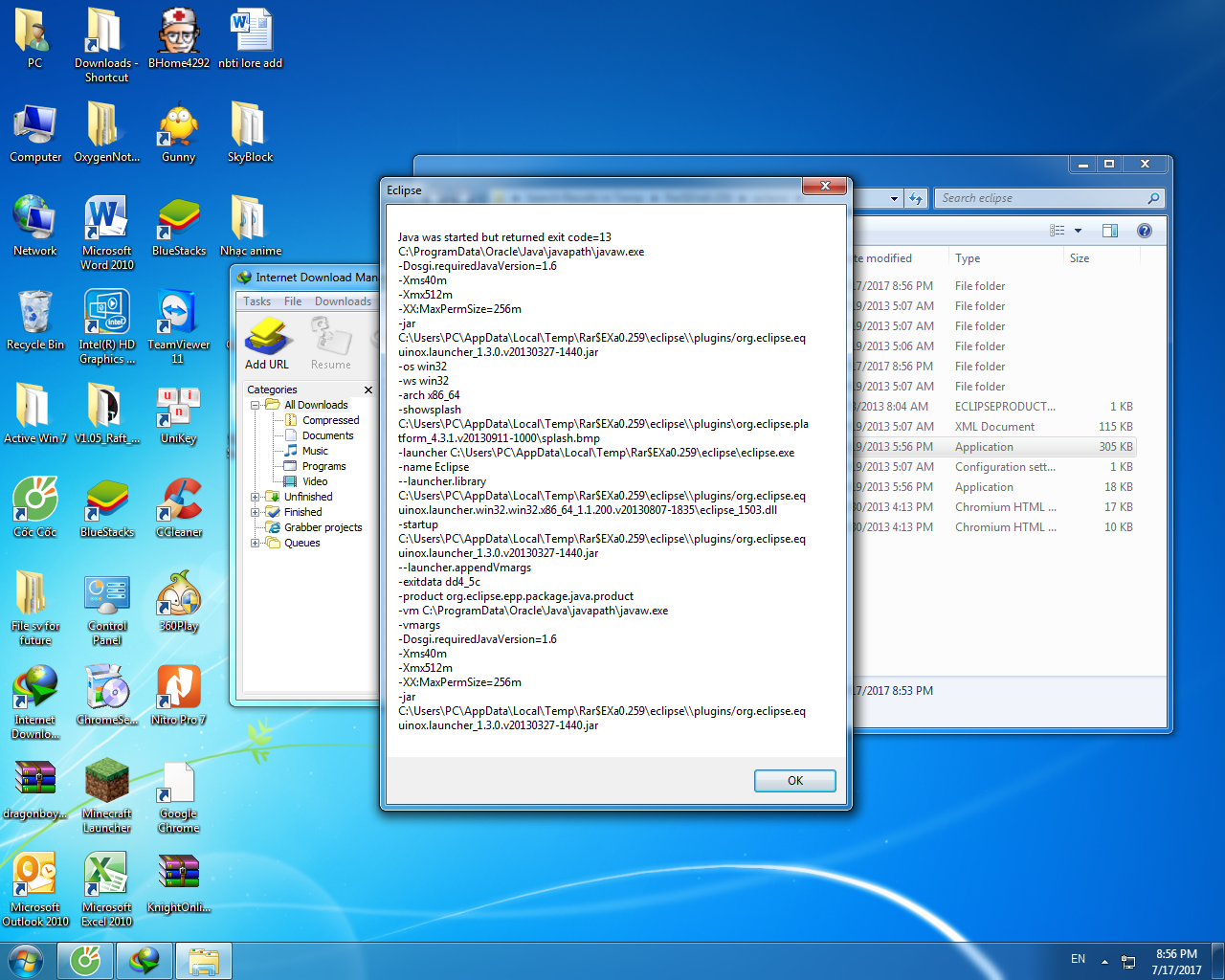Open the Explorer help icon

point(1144,231)
